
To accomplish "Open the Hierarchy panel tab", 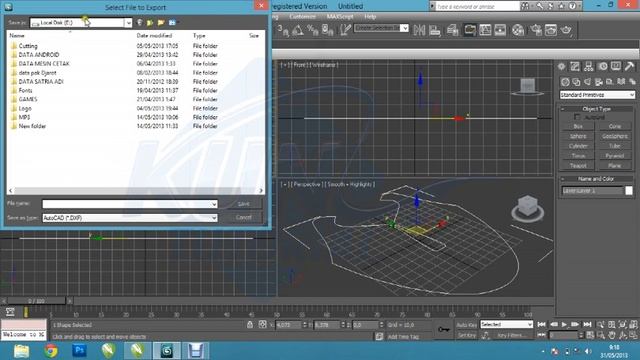I will [x=589, y=67].
